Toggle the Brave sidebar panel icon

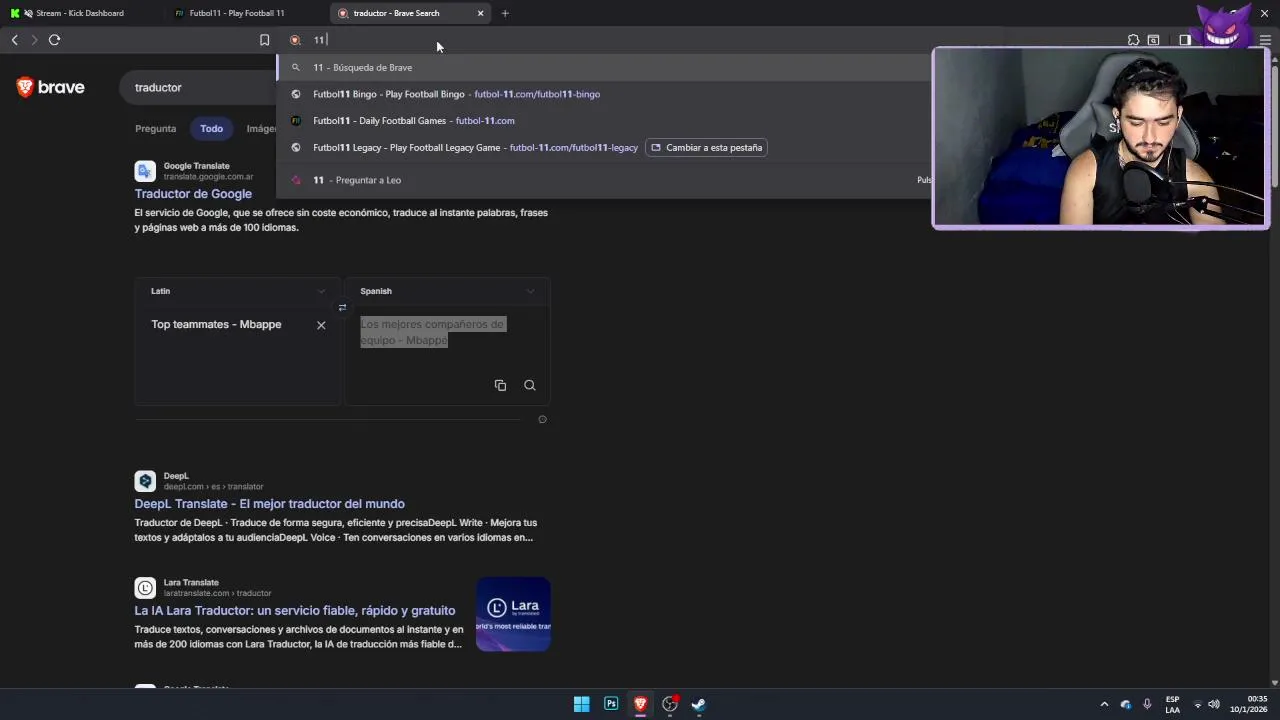coord(1185,40)
